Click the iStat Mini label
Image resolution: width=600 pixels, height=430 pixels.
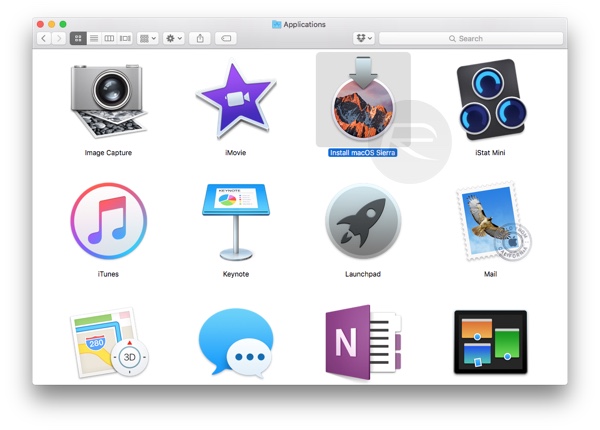490,153
